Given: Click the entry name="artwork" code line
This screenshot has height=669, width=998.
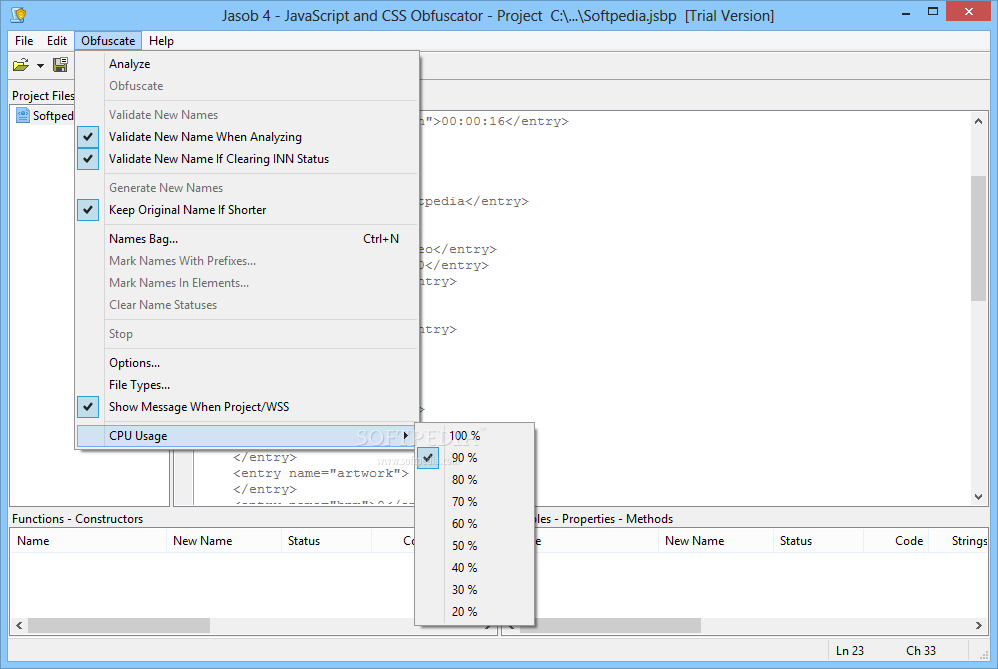Looking at the screenshot, I should coord(320,473).
